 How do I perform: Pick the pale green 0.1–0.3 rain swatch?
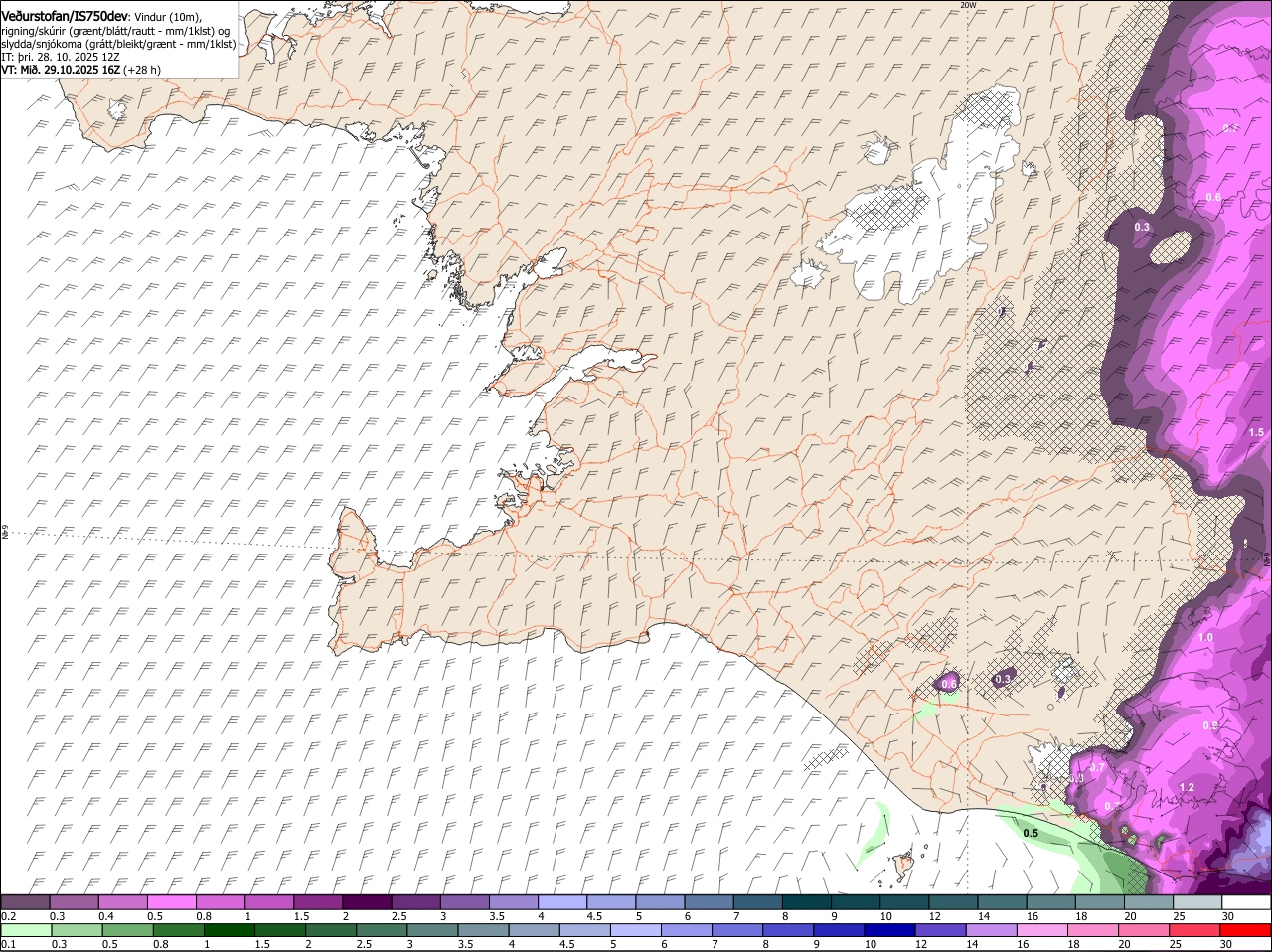[x=26, y=930]
